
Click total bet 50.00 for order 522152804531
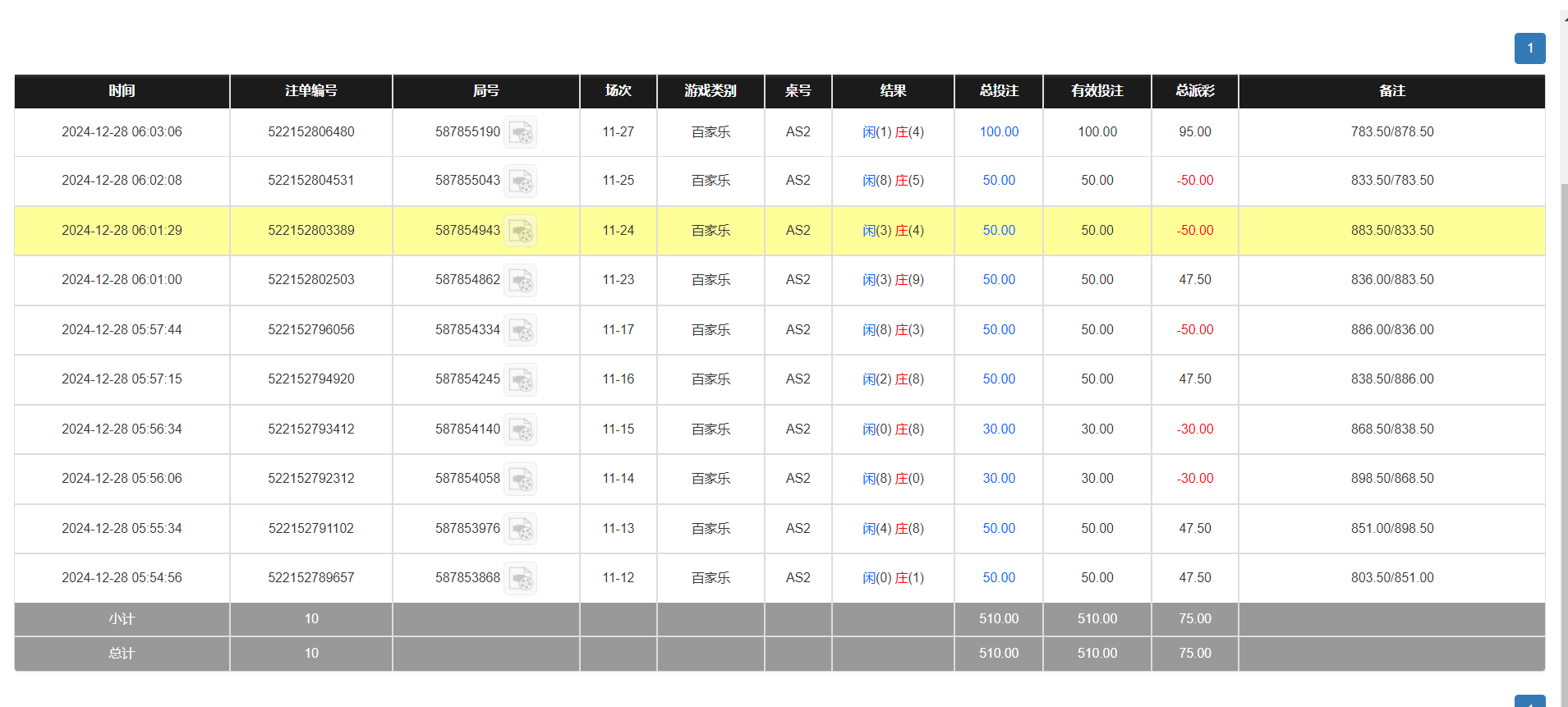tap(999, 181)
